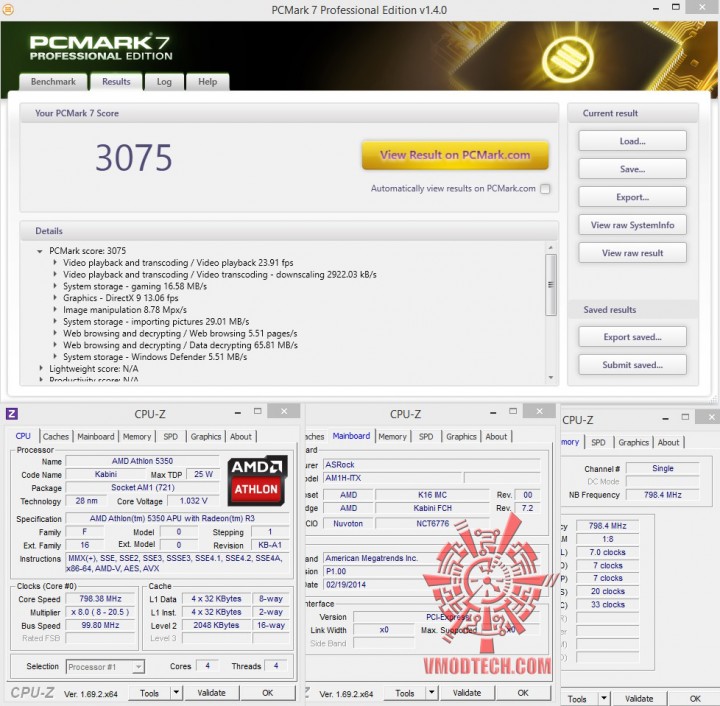Click the Save... button
720x706 pixels.
(x=632, y=169)
